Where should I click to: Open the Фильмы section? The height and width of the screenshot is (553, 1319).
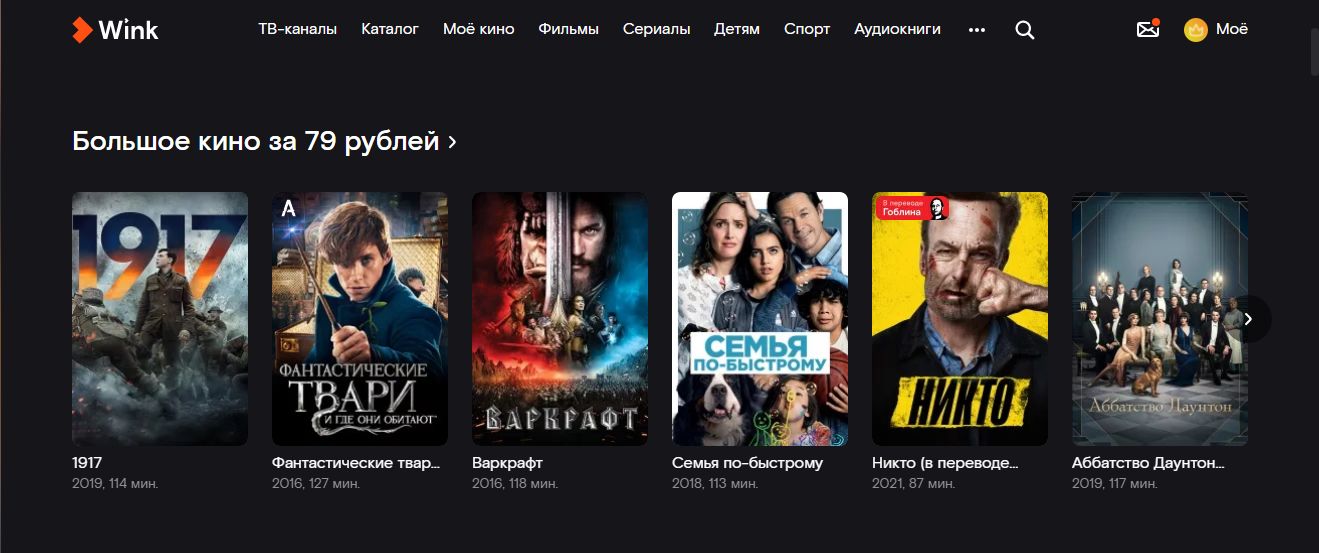tap(568, 29)
